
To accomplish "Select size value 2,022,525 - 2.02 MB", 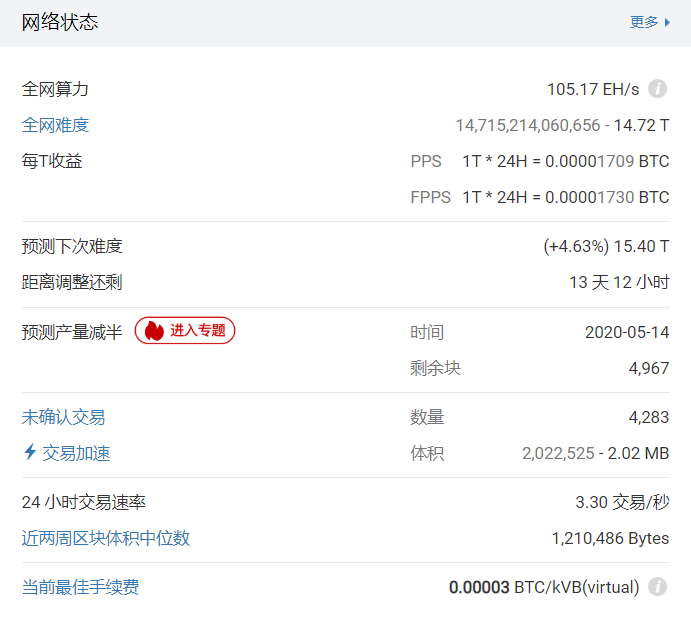I will point(596,453).
